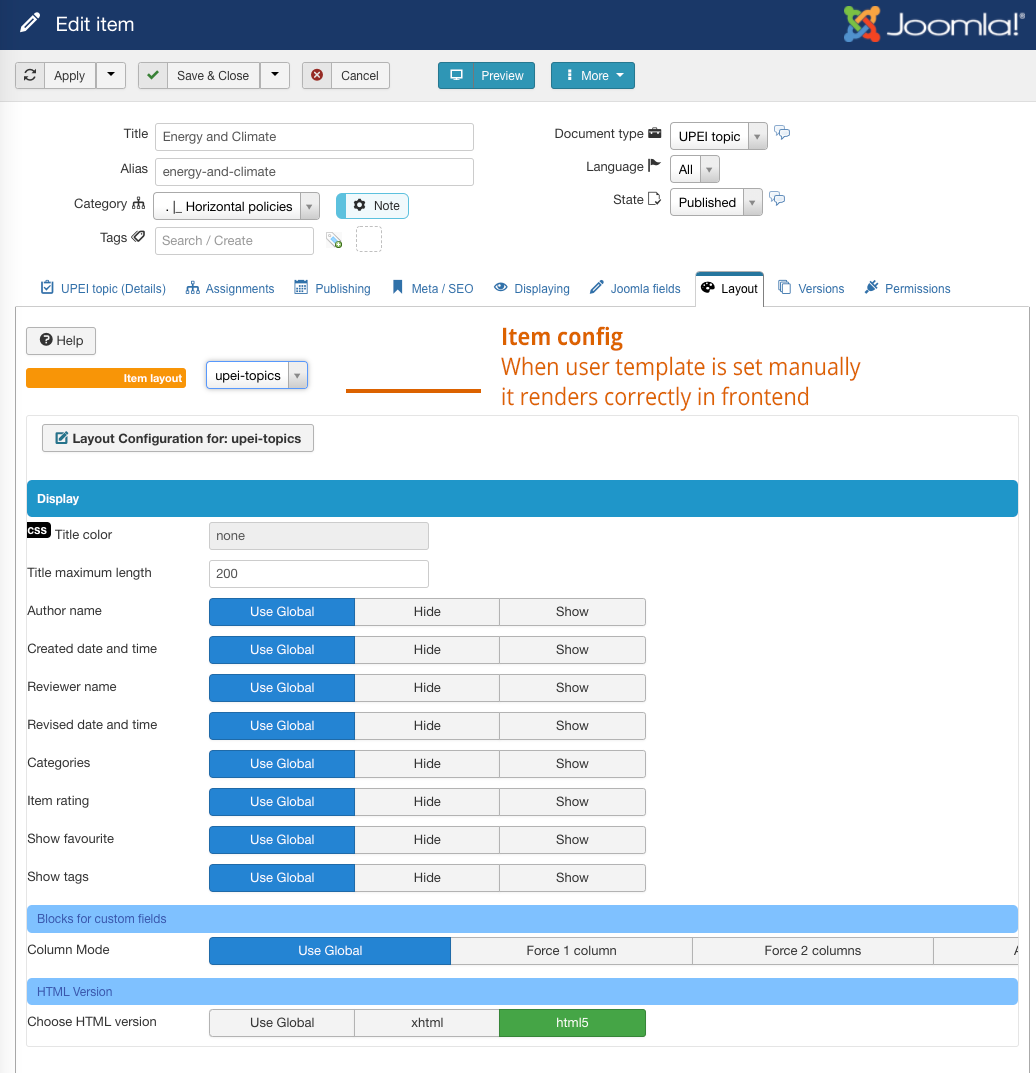The image size is (1036, 1073).
Task: Set Categories to Hide
Action: point(427,764)
